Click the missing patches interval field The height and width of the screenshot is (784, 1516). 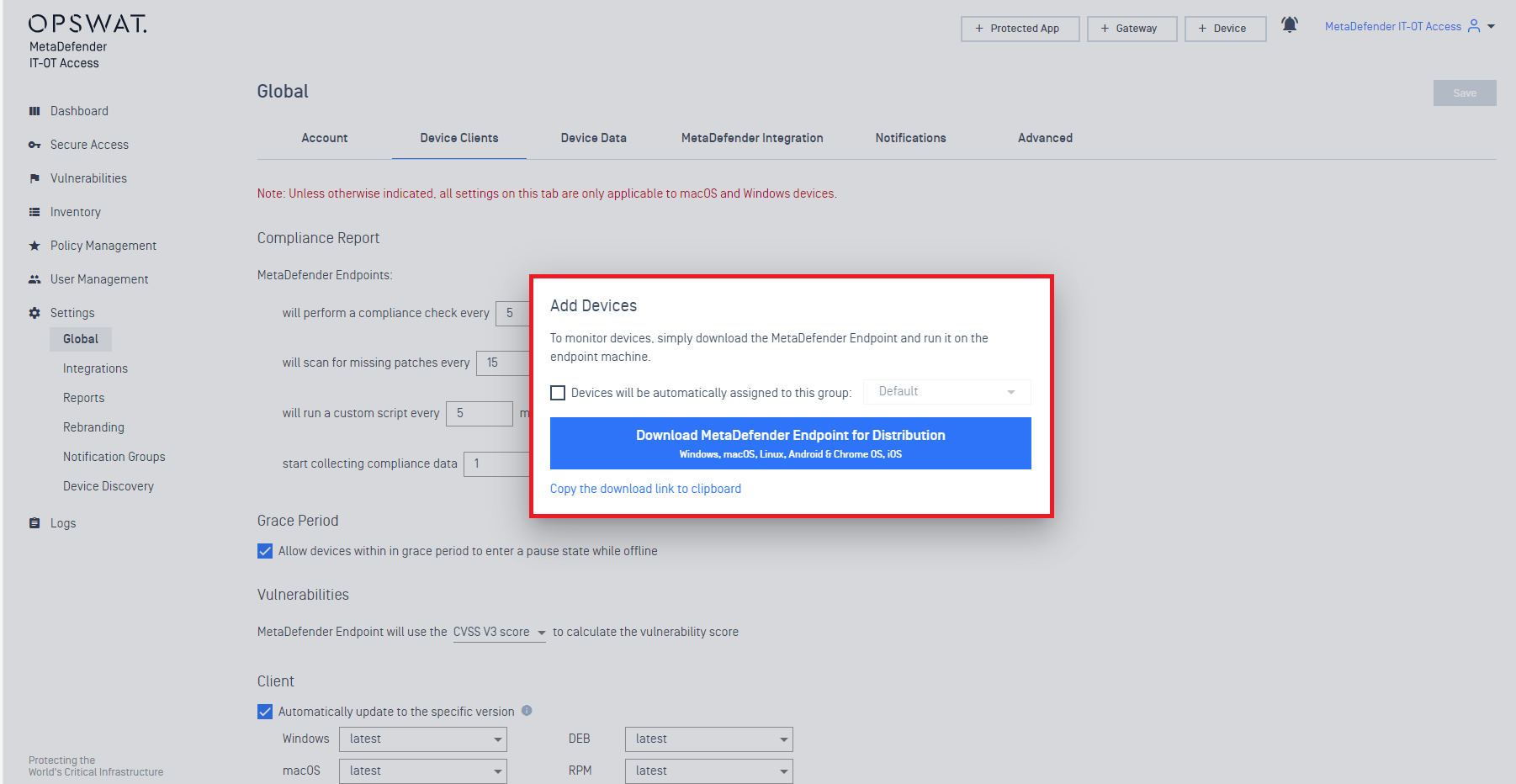tap(503, 363)
